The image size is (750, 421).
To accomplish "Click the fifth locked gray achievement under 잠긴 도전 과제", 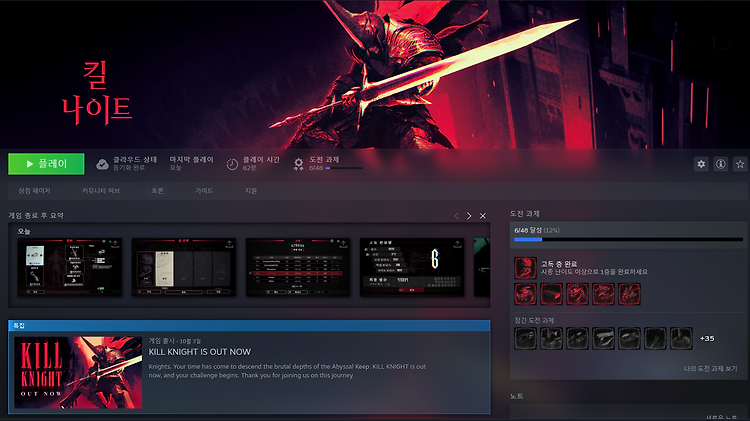I will pyautogui.click(x=629, y=338).
